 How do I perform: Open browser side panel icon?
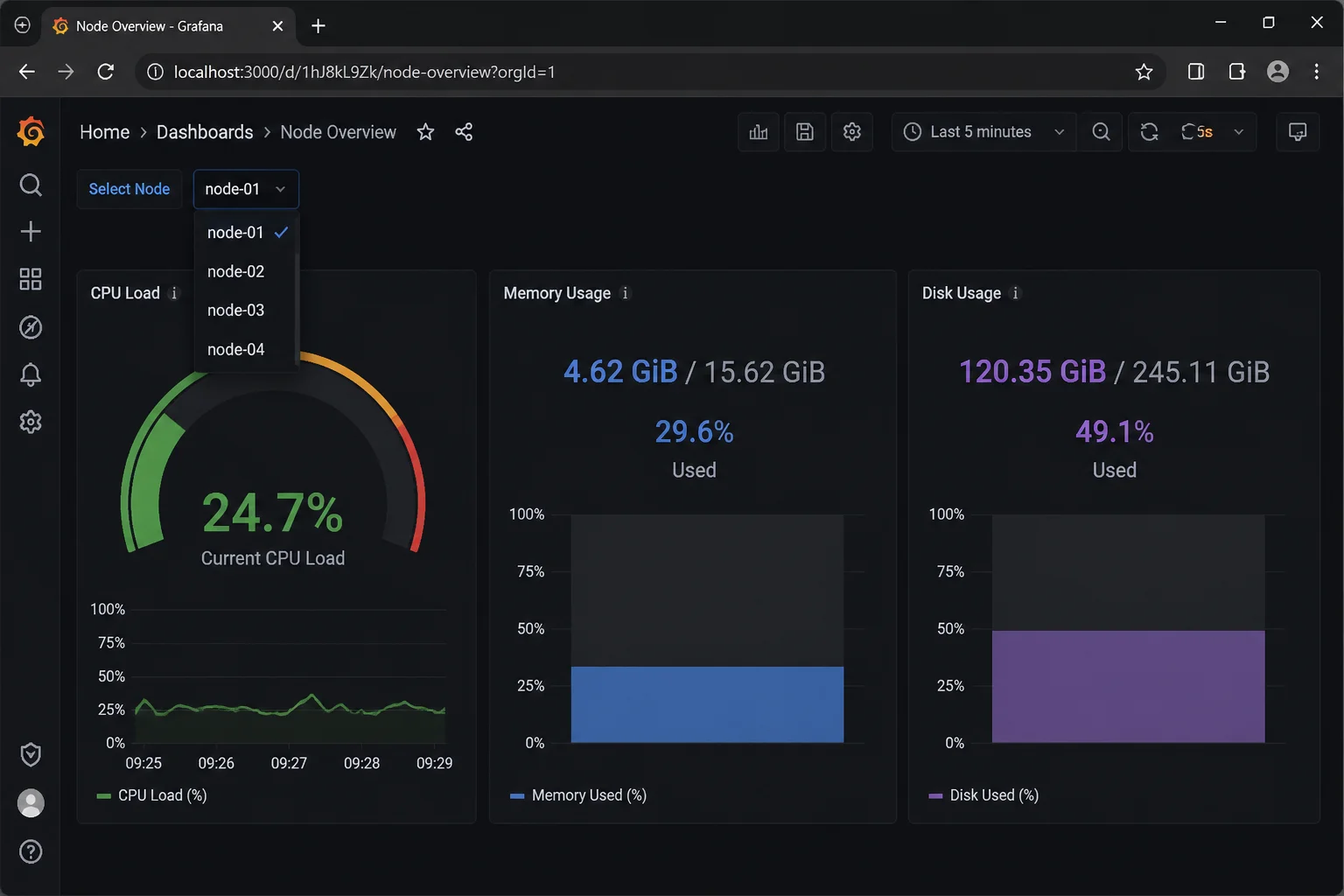point(1196,72)
